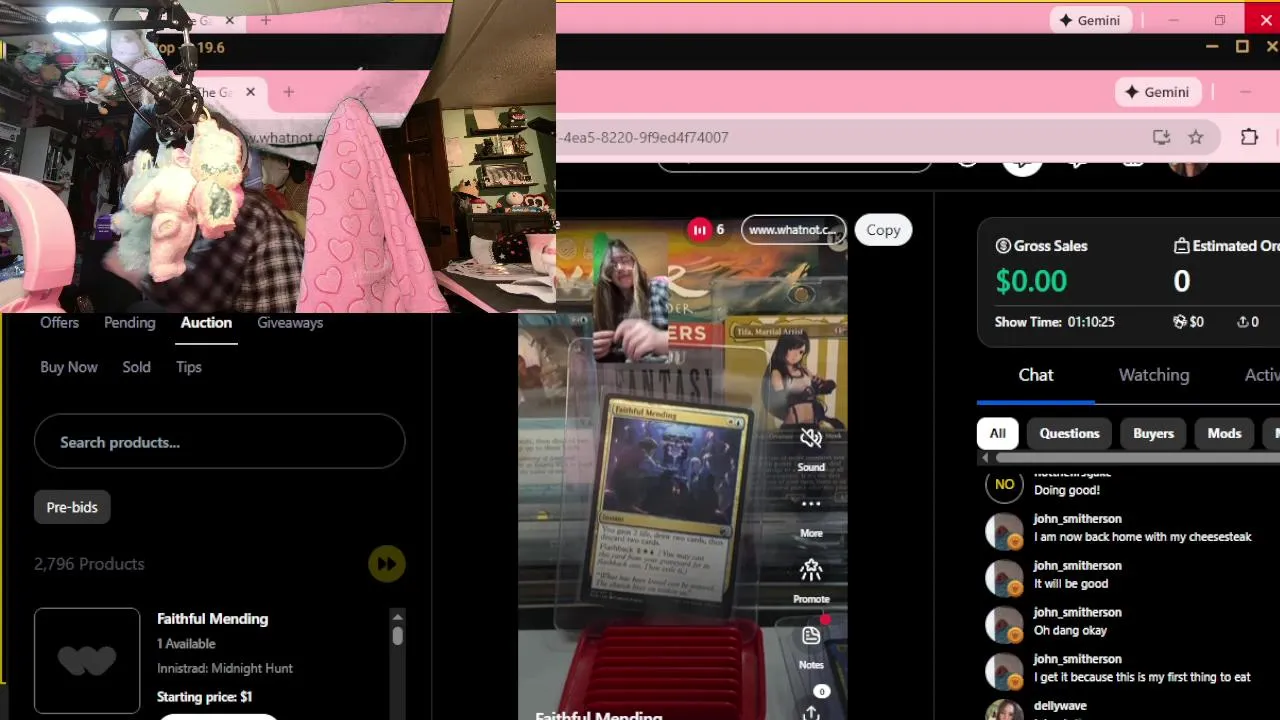The image size is (1280, 720).
Task: Click Starting price: $1 text
Action: [x=204, y=697]
